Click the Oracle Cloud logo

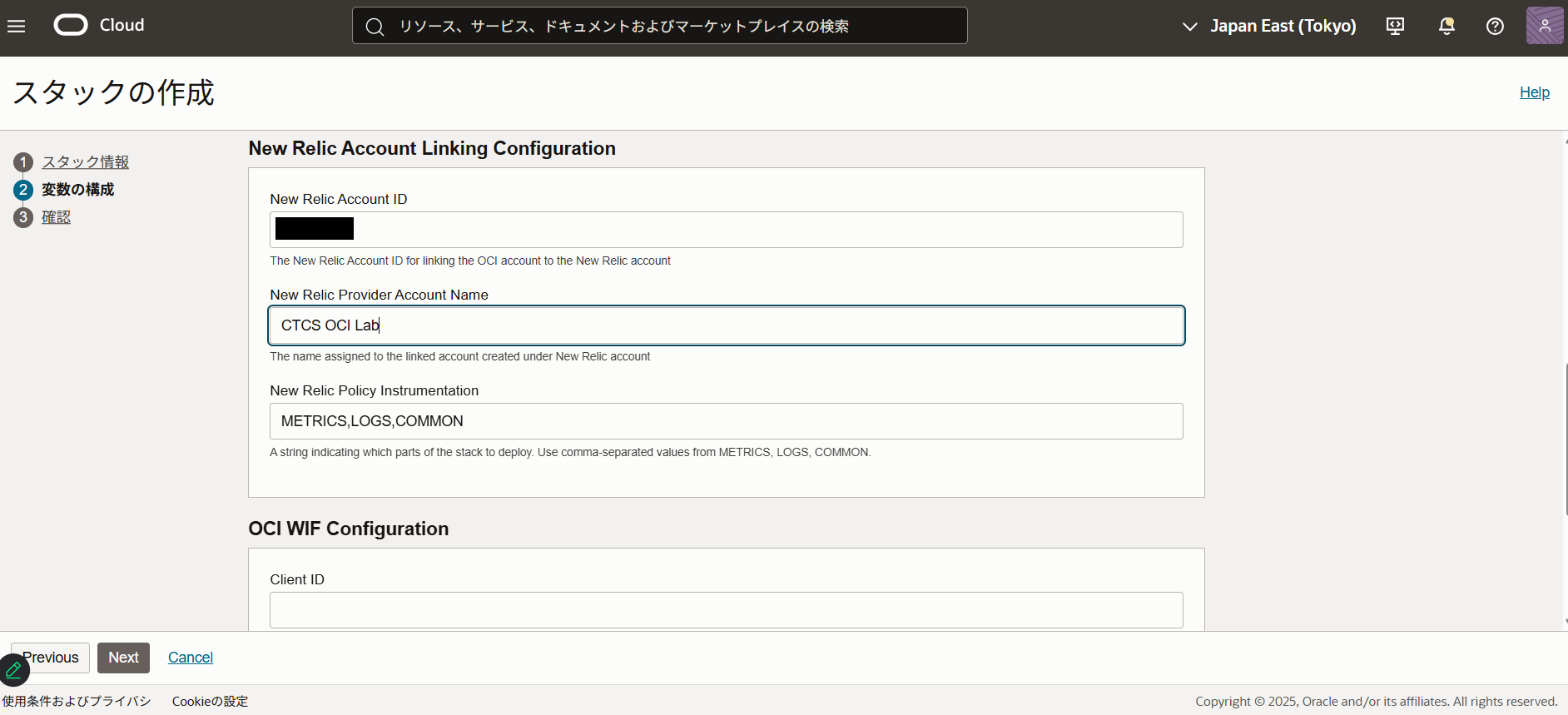pos(71,25)
